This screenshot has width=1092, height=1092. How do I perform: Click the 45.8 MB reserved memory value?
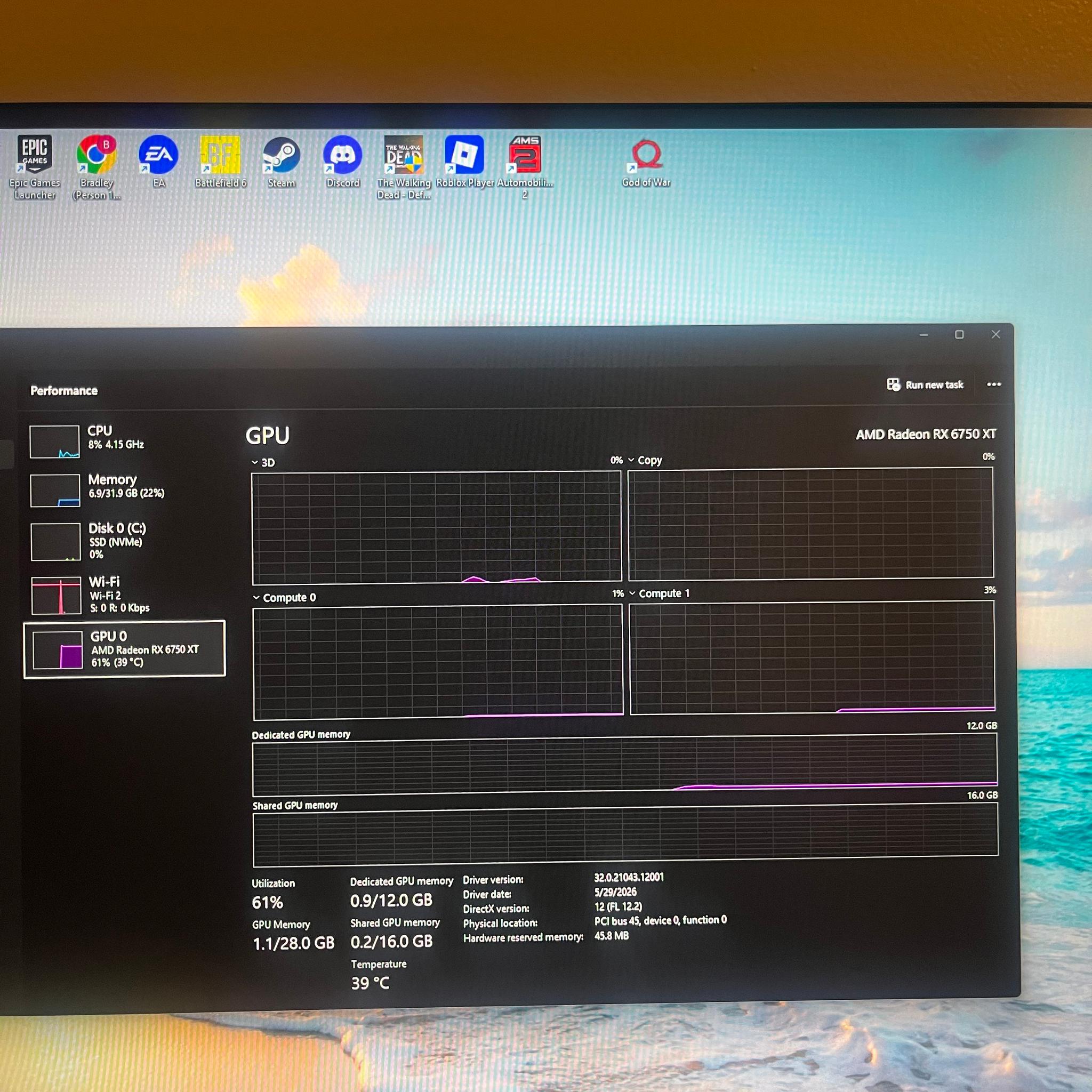pyautogui.click(x=612, y=935)
